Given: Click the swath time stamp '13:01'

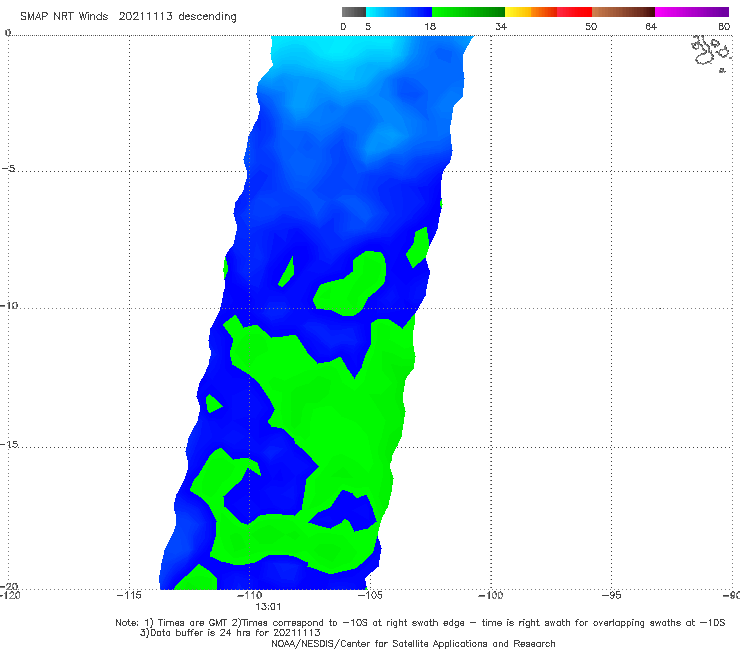Looking at the screenshot, I should (x=268, y=607).
